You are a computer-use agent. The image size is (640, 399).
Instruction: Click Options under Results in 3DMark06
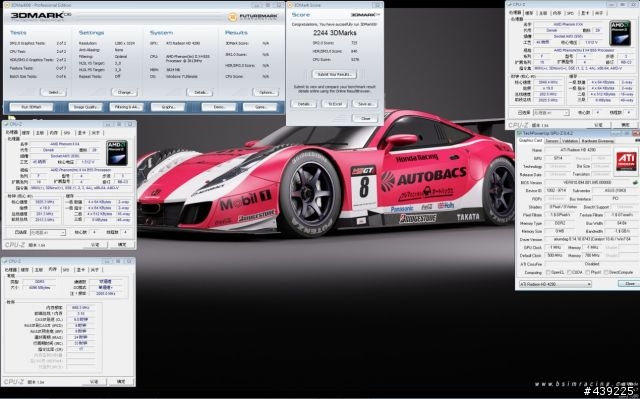click(x=266, y=92)
